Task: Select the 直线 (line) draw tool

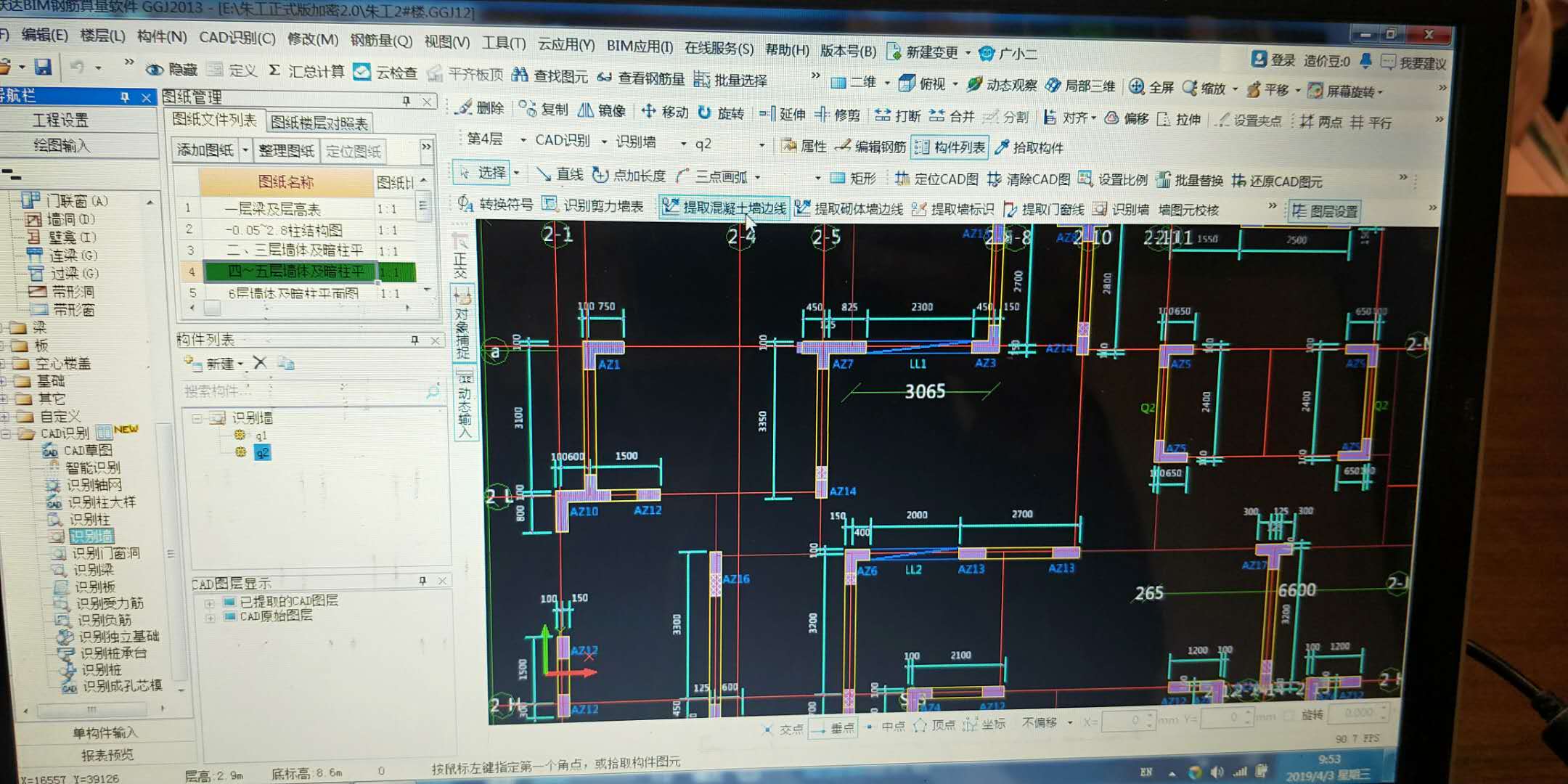Action: click(560, 174)
